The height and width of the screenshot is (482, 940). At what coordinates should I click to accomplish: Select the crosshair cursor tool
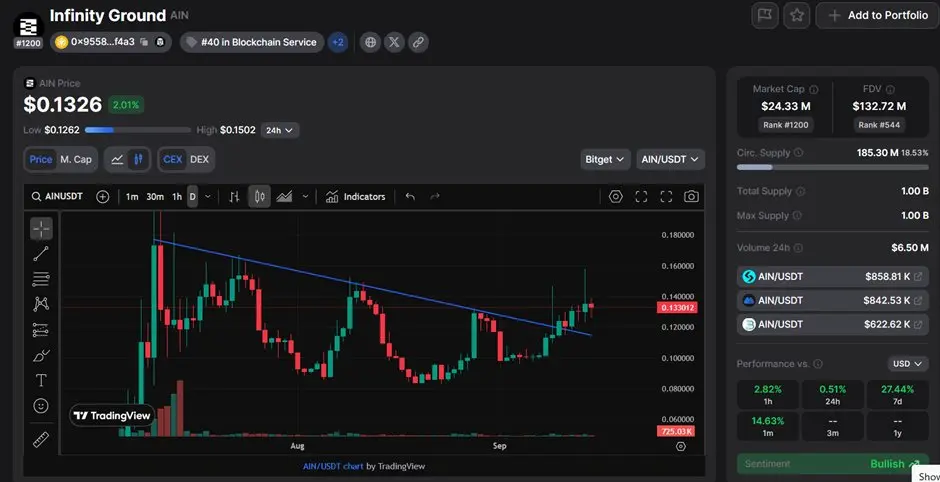(41, 228)
